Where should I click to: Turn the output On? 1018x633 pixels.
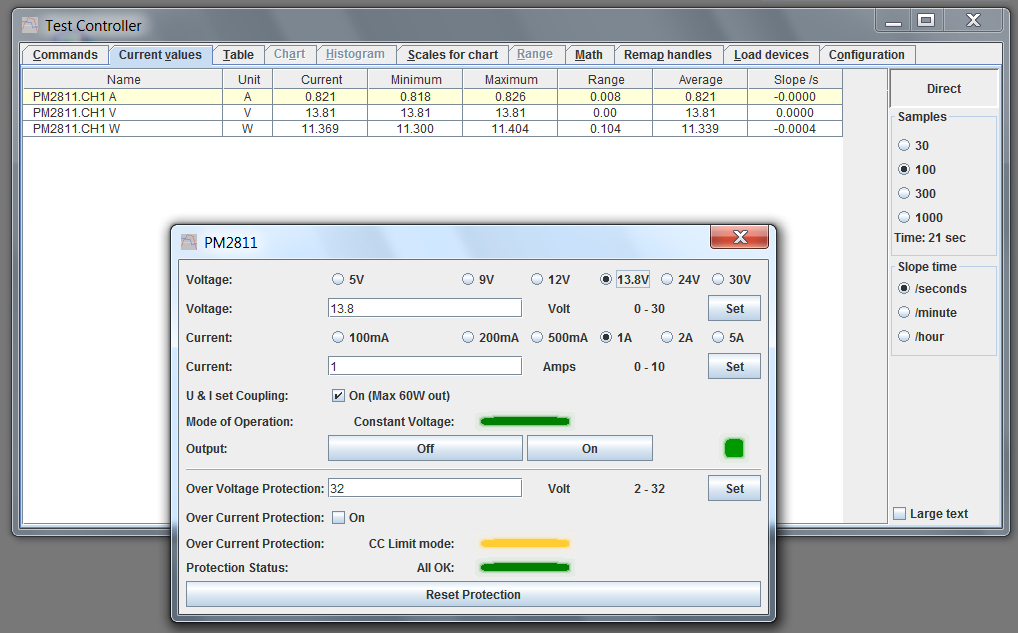[589, 449]
